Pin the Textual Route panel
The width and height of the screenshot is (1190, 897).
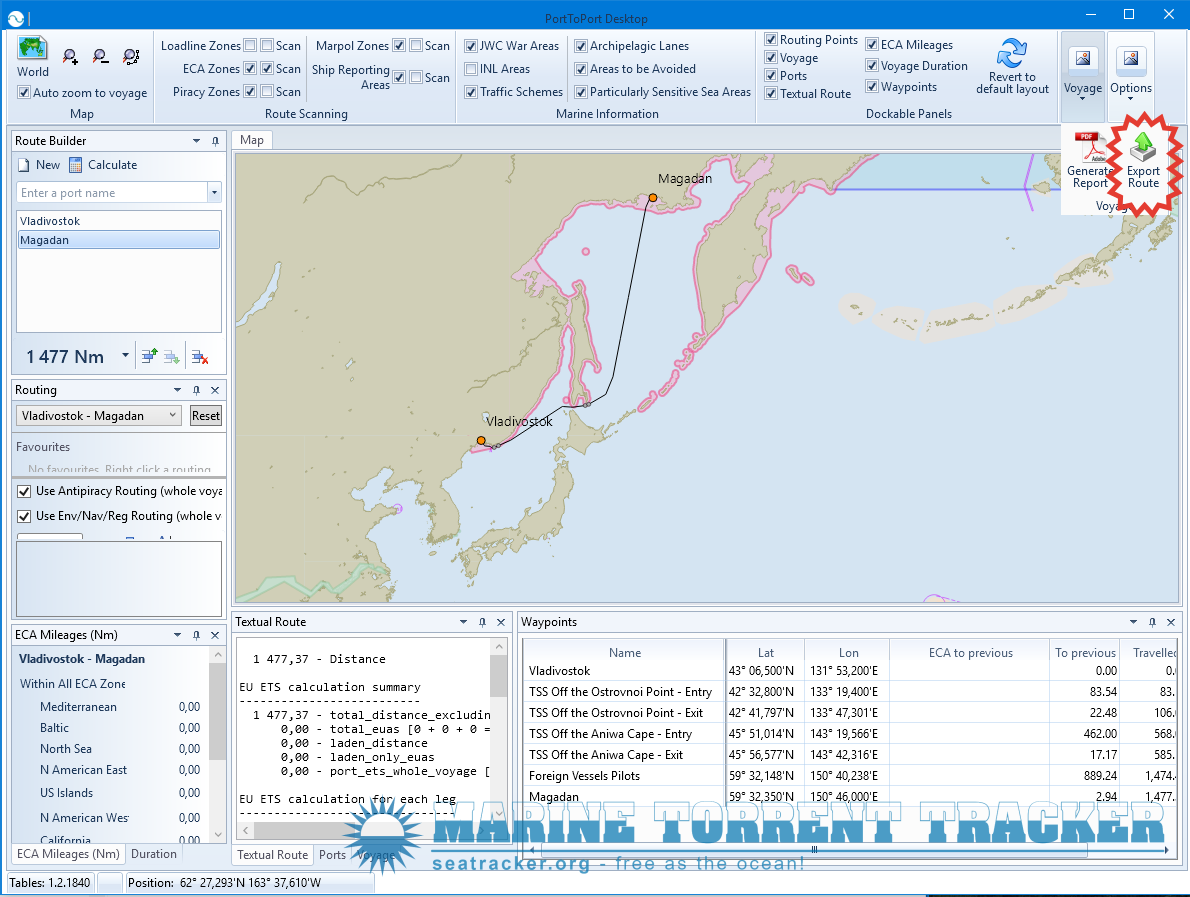(483, 622)
